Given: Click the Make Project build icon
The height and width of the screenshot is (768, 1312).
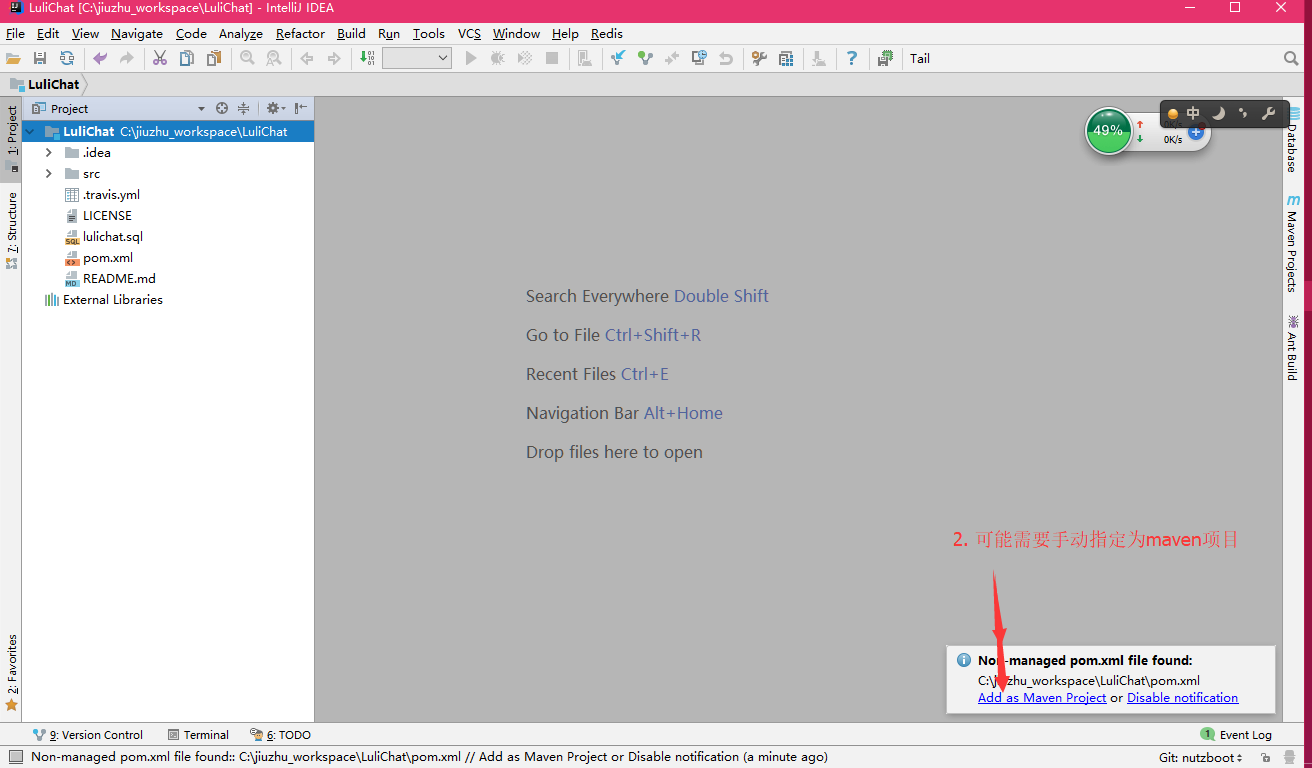Looking at the screenshot, I should [367, 59].
